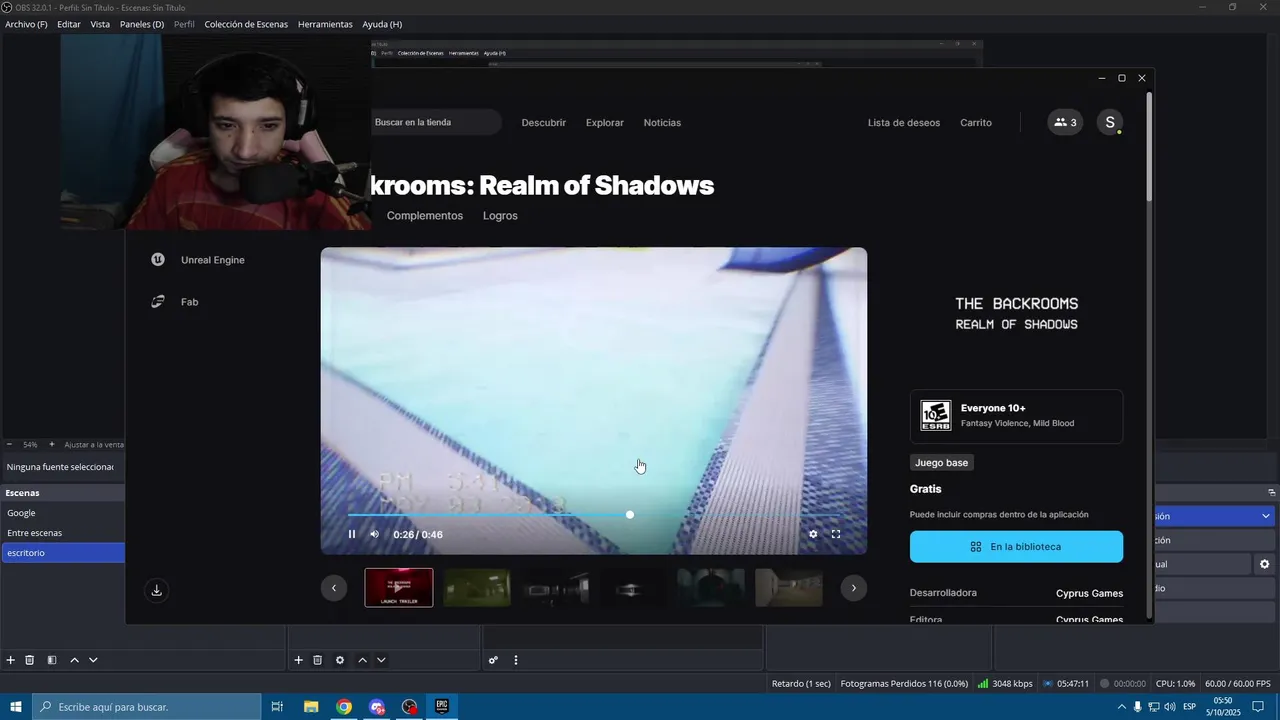
Task: Select the Google scene
Action: (x=63, y=513)
